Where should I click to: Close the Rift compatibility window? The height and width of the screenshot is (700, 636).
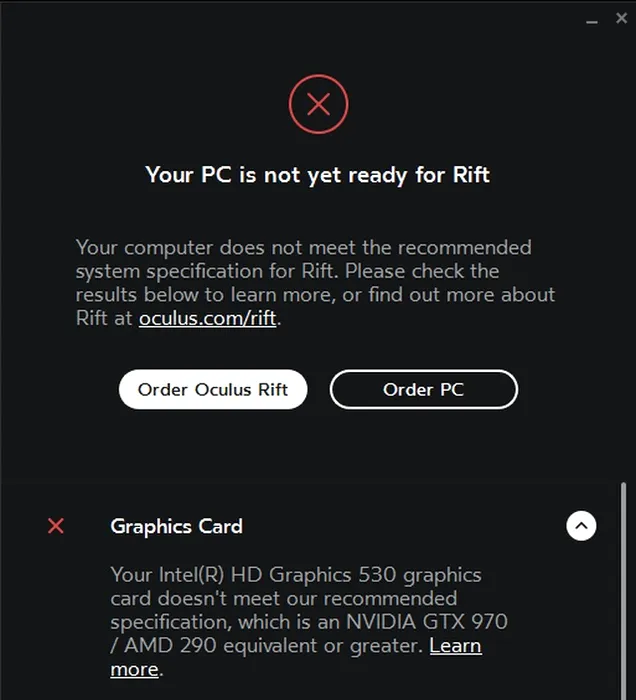tap(621, 18)
